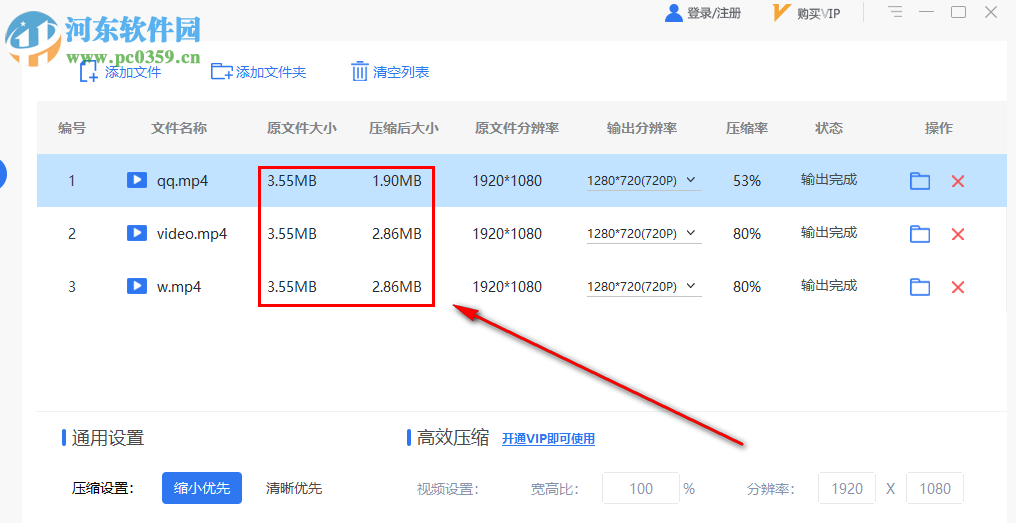Click the Buy VIP icon

(x=782, y=13)
